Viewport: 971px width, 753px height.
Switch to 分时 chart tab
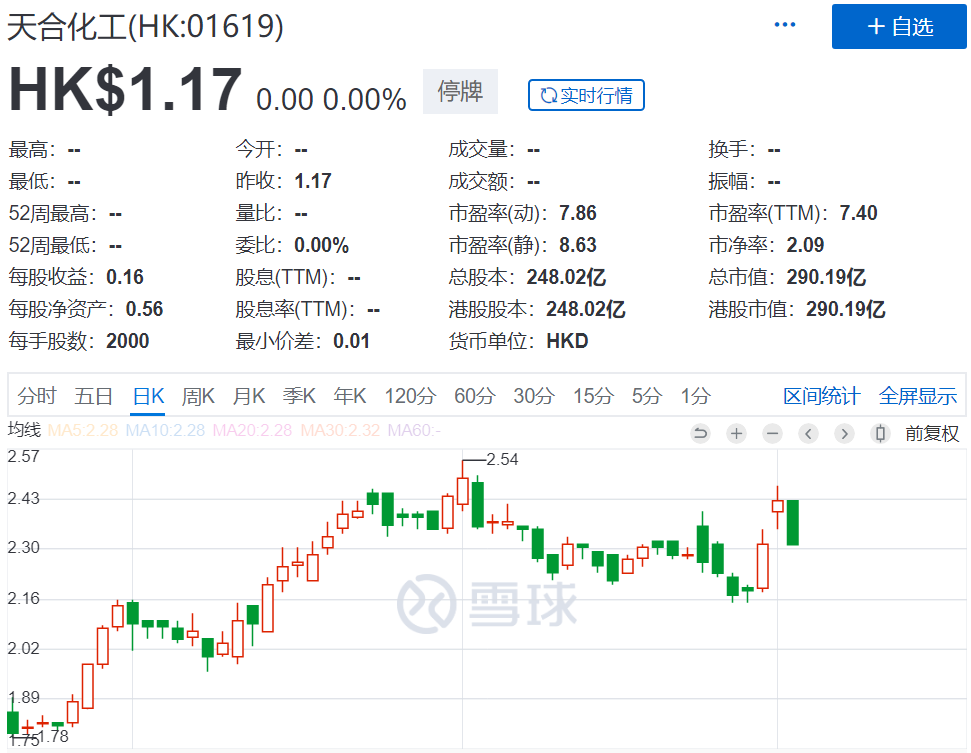click(x=37, y=396)
